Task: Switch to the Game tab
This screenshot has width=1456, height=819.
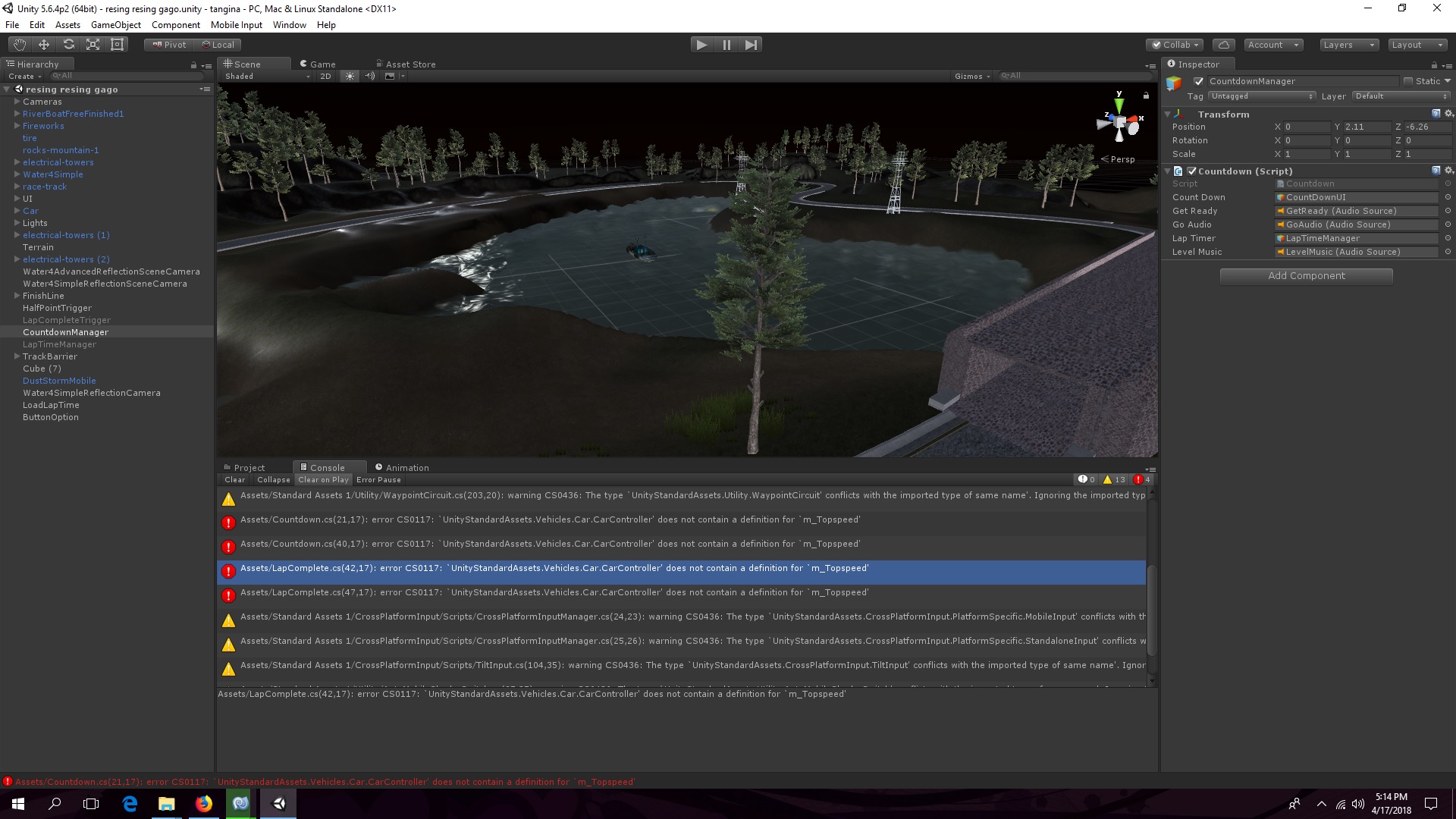Action: click(318, 64)
